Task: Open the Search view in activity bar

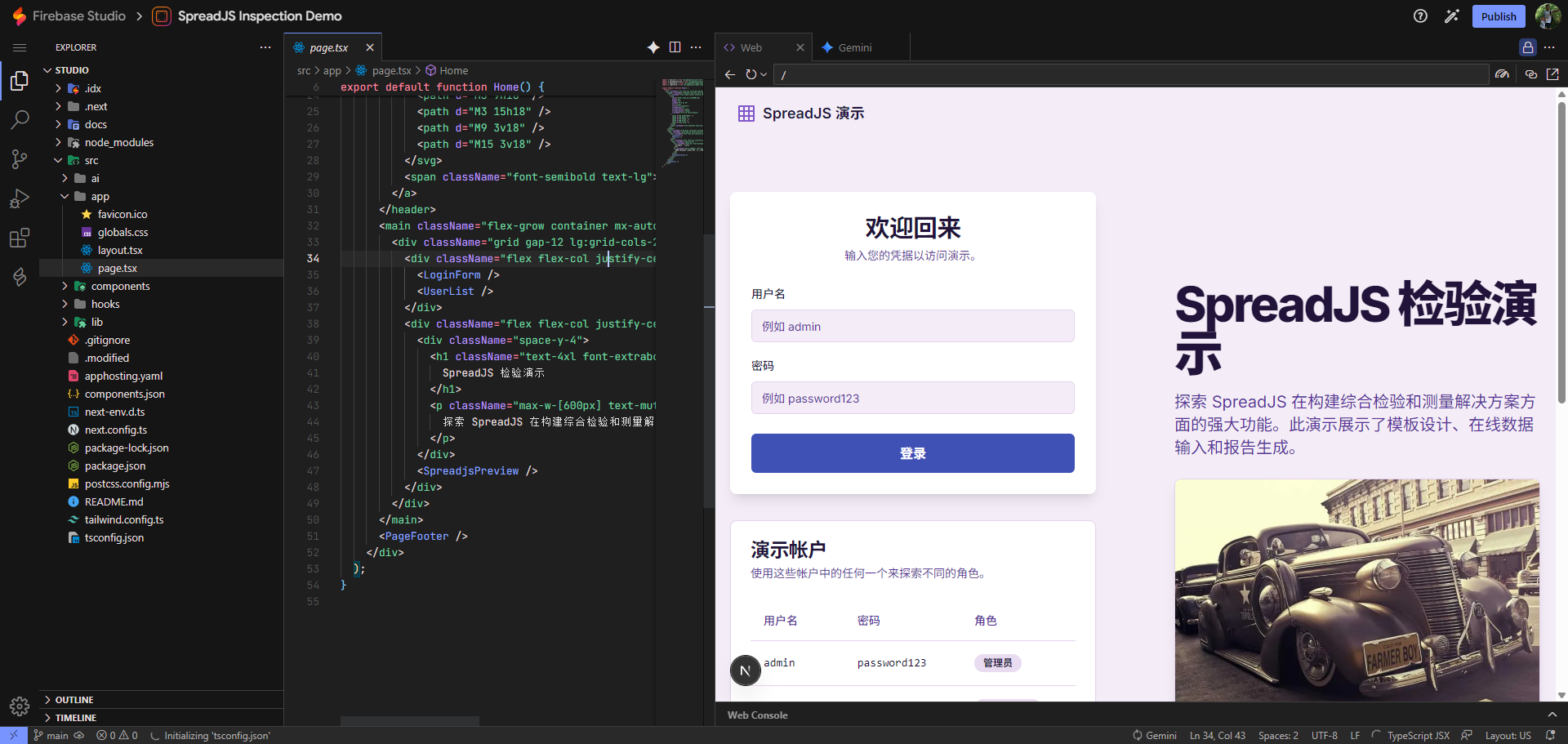Action: (20, 120)
